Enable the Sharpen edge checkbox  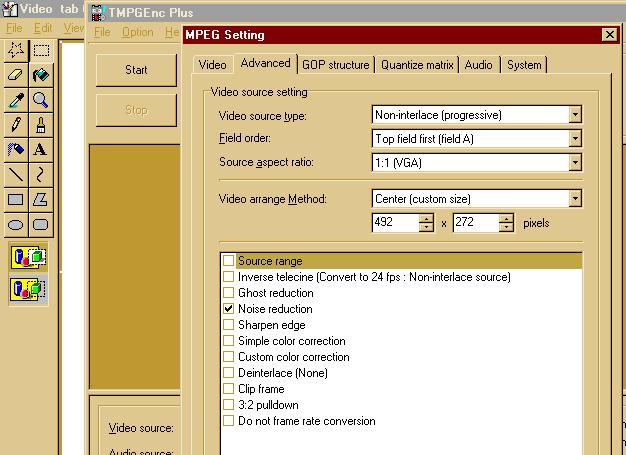click(228, 324)
